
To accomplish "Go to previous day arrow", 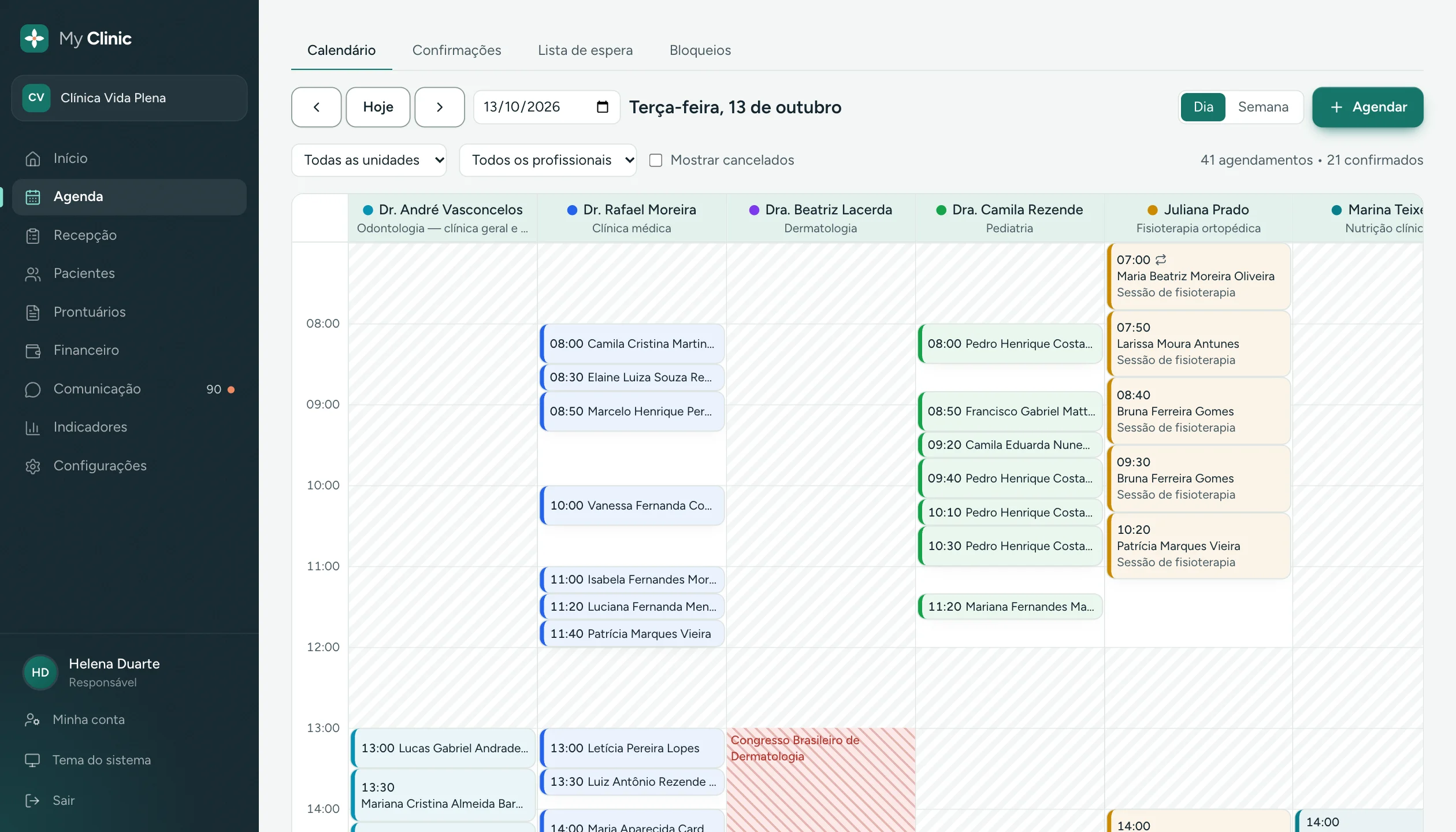I will coord(316,107).
